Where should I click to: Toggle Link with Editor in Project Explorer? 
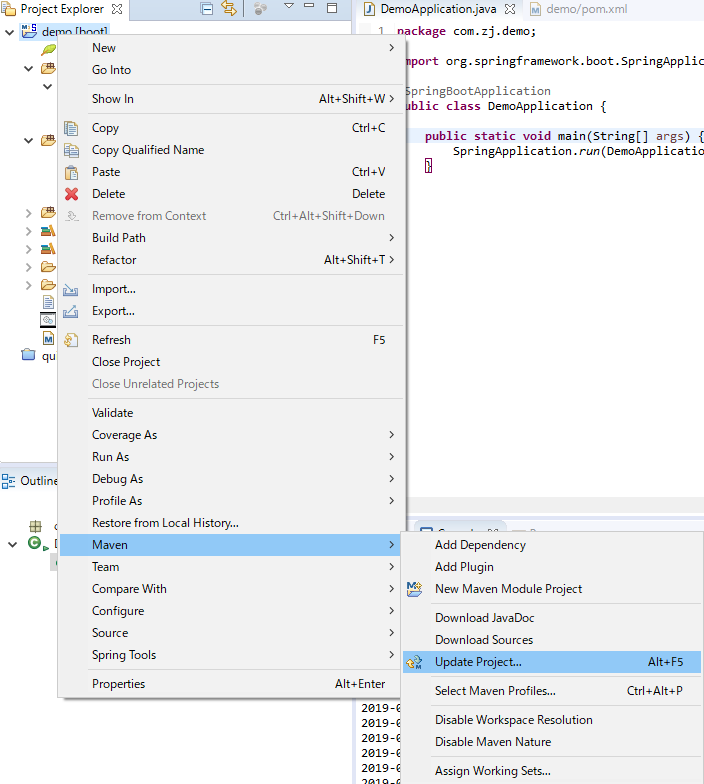[x=228, y=8]
